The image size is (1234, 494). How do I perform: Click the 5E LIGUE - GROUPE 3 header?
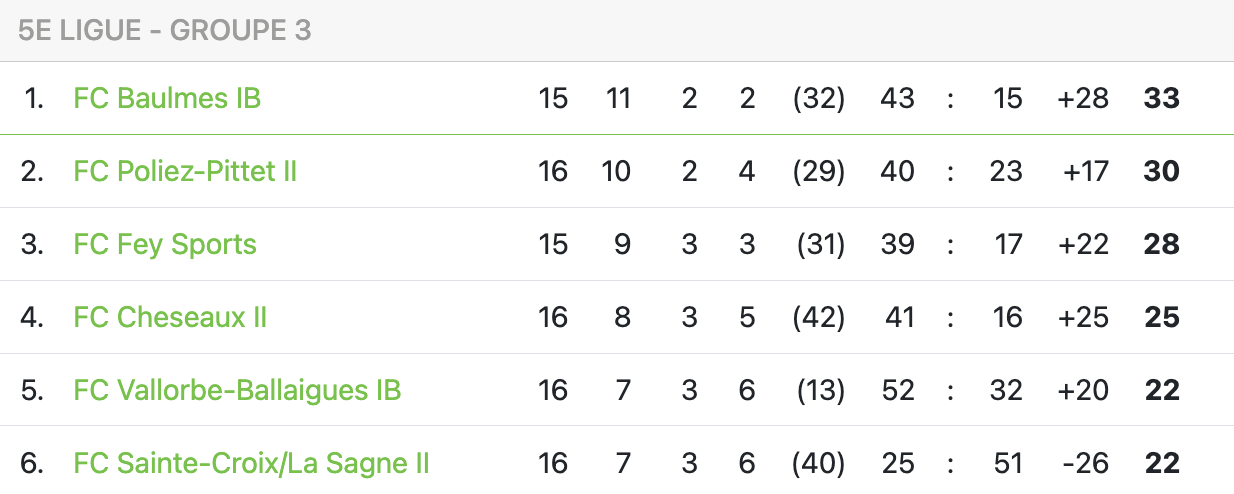(165, 31)
